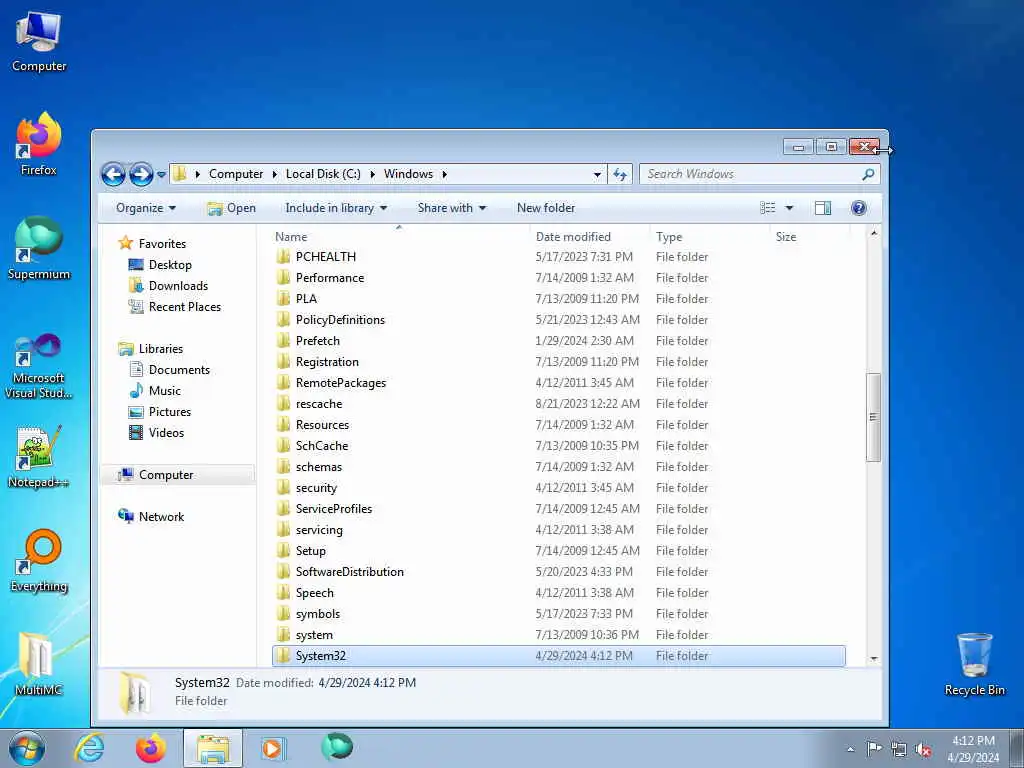Select the PolicyDefinitions folder
Screen dimensions: 1024x768
tap(558, 320)
